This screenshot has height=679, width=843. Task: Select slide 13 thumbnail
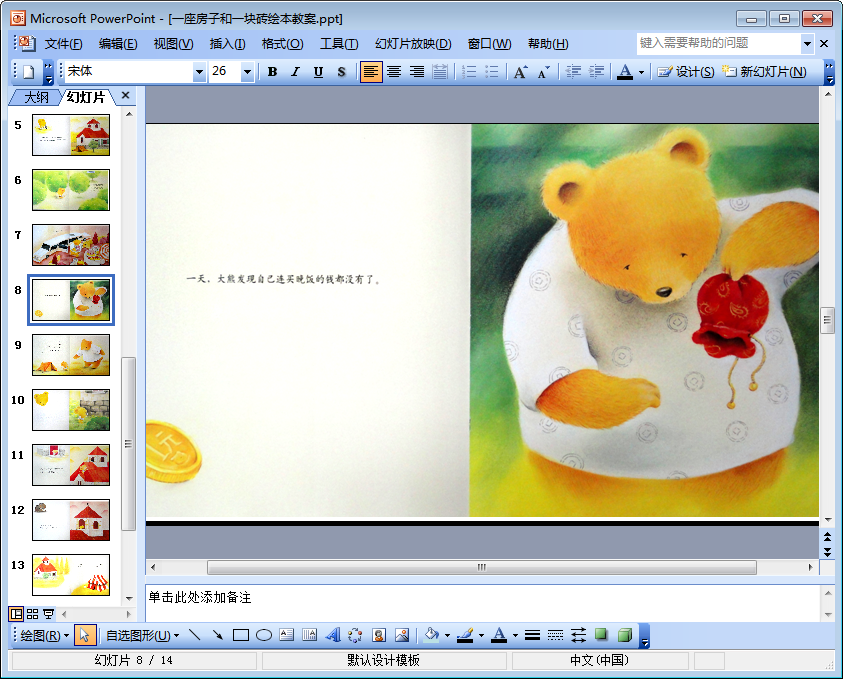[x=71, y=575]
